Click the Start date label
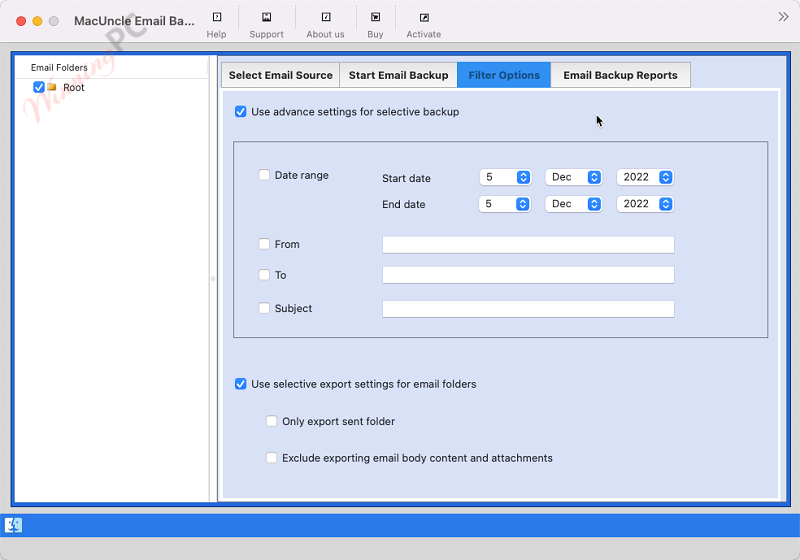The width and height of the screenshot is (800, 560). click(x=406, y=179)
